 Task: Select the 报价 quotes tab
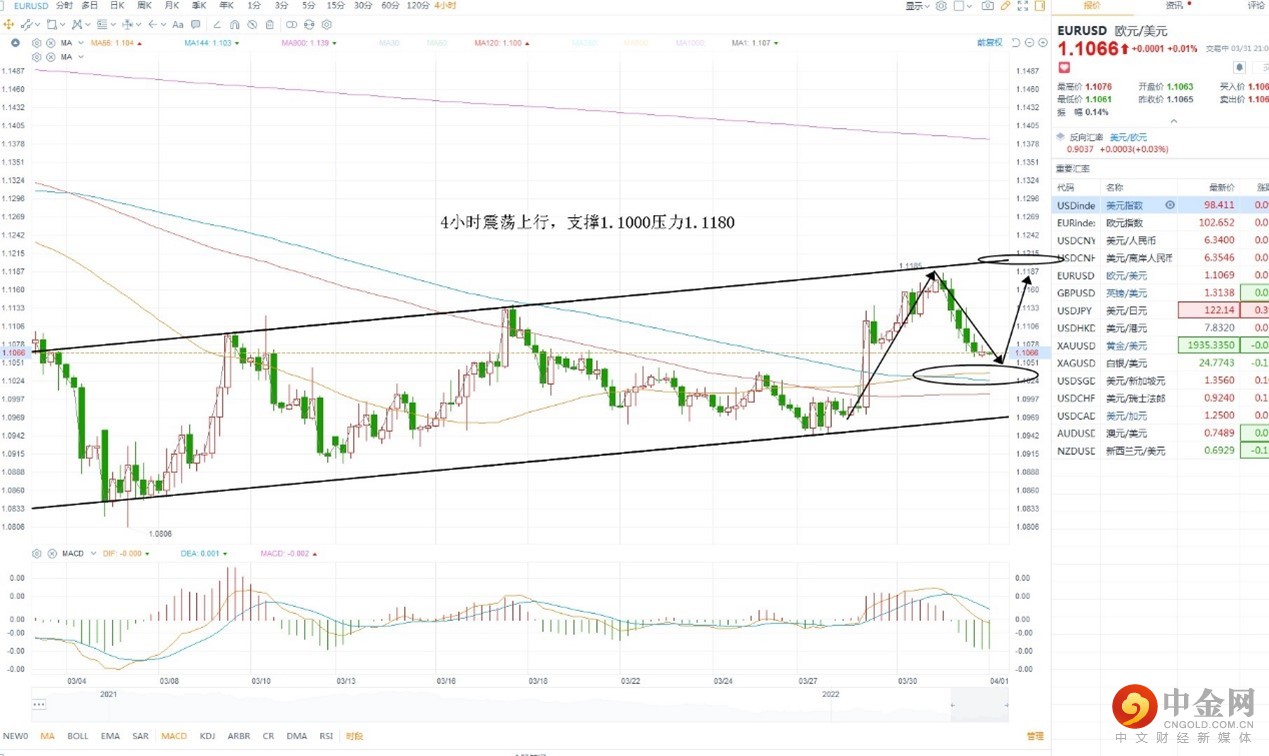1092,5
